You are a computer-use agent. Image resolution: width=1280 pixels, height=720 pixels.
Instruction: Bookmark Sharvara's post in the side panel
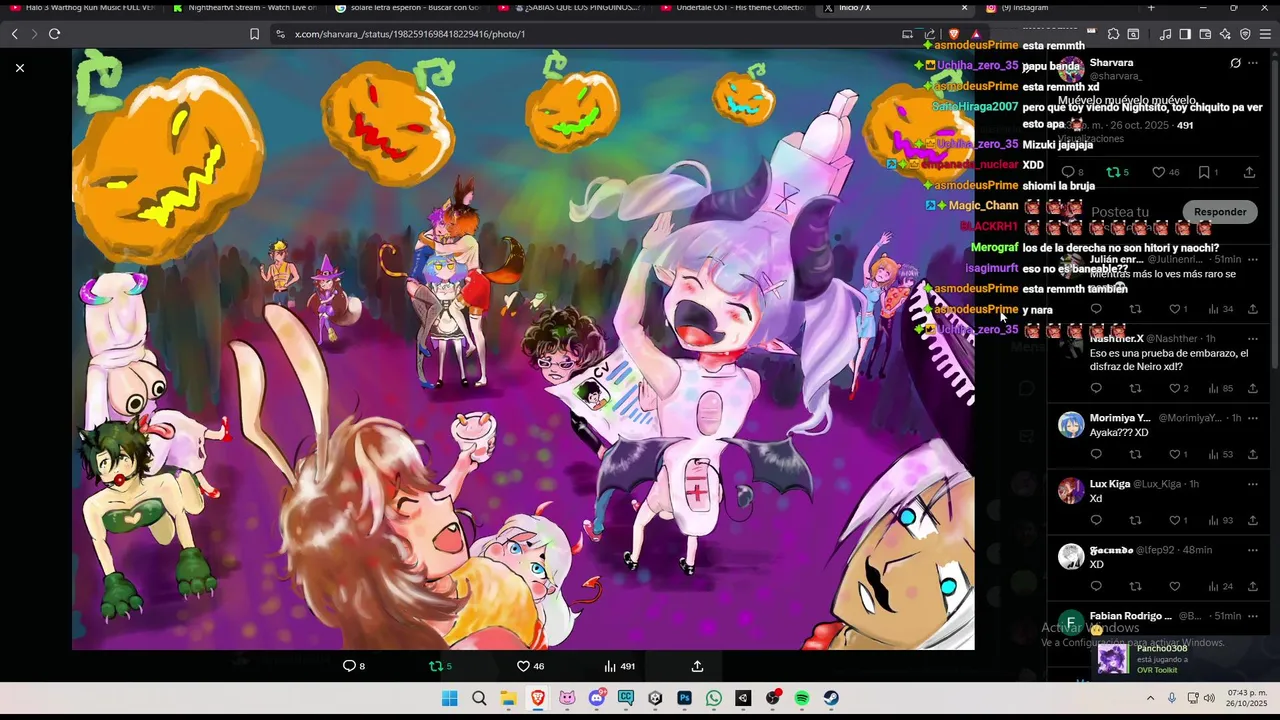[x=1204, y=172]
